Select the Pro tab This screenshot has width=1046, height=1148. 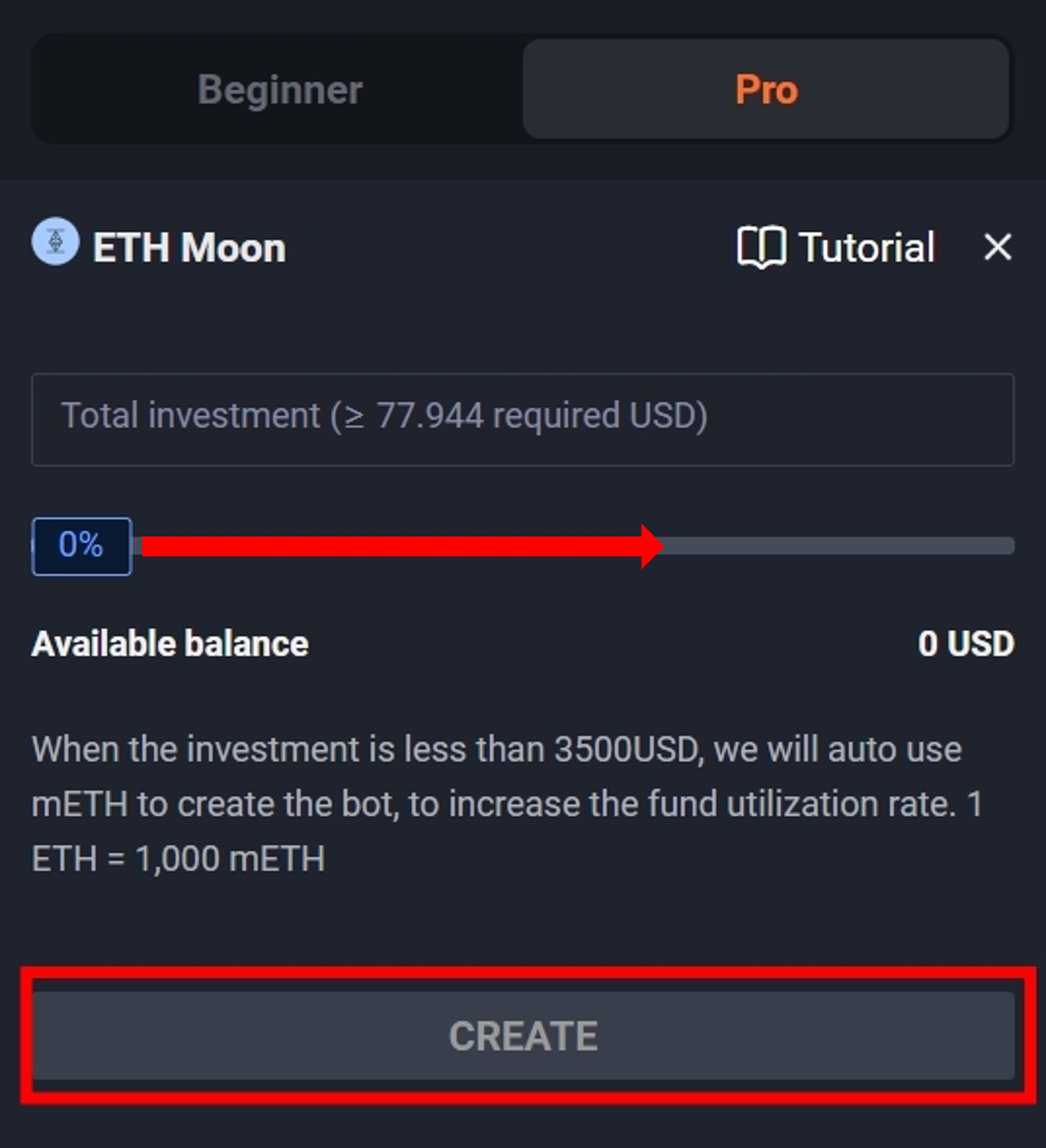(766, 87)
